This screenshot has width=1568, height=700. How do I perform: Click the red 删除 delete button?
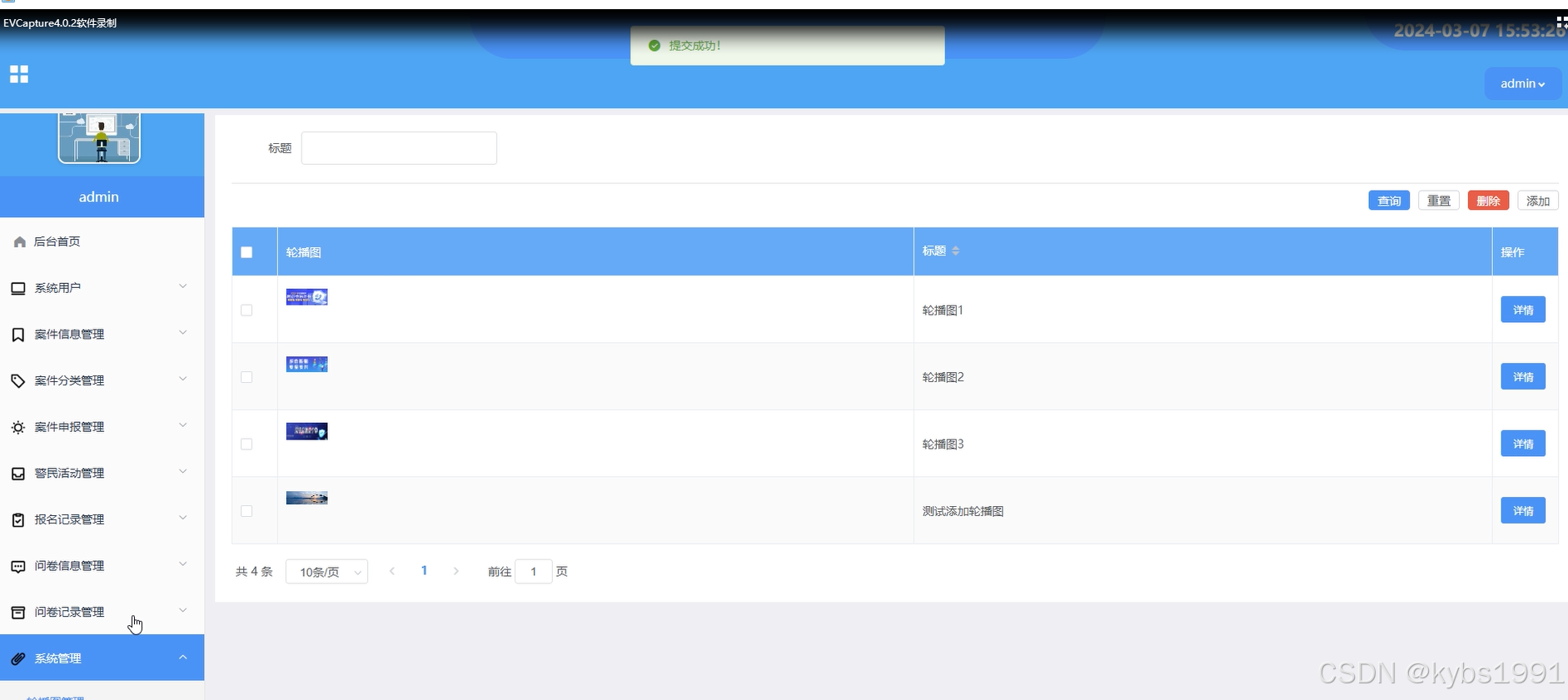(1488, 201)
